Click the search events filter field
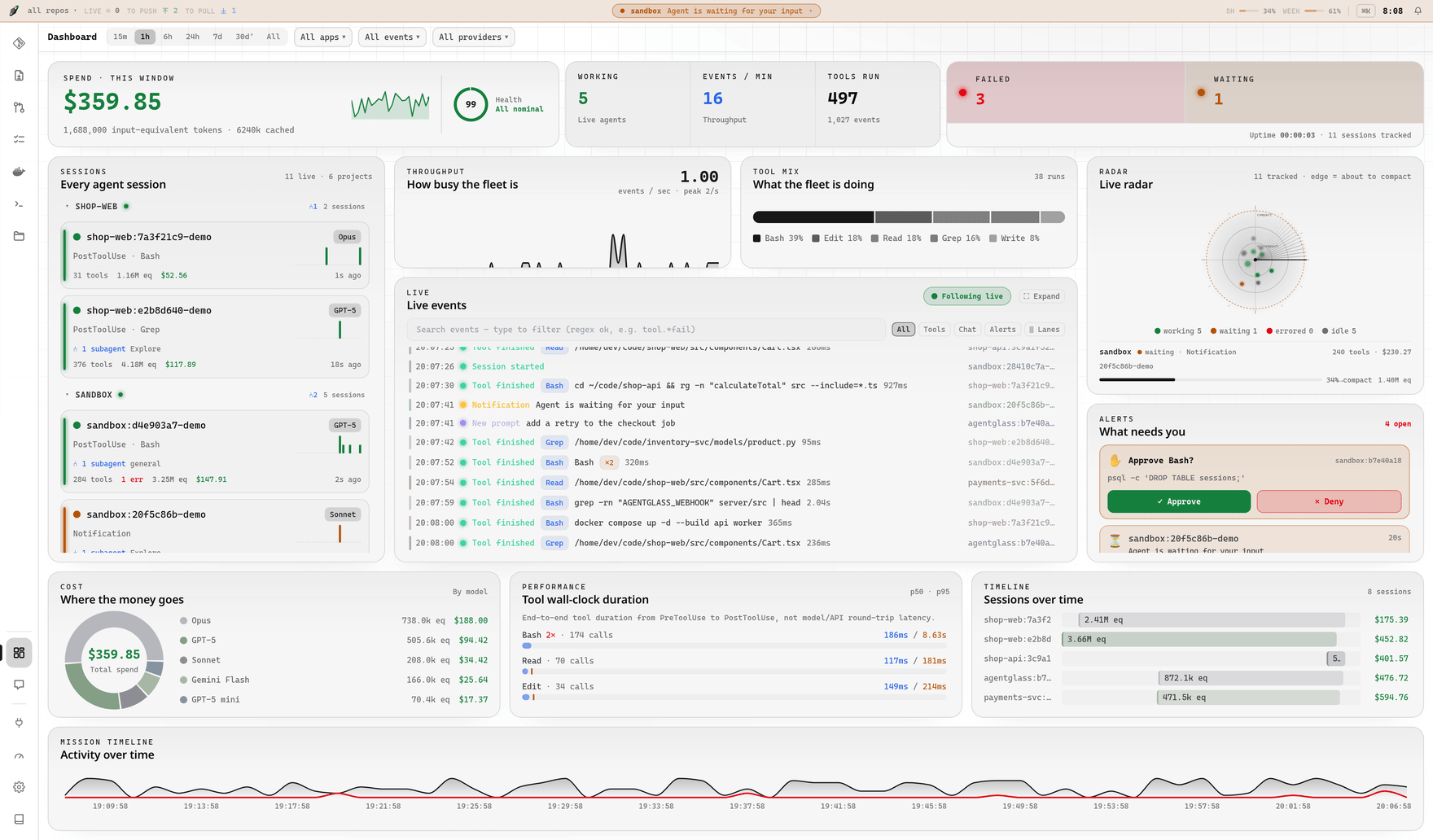Image resolution: width=1433 pixels, height=840 pixels. pos(646,330)
